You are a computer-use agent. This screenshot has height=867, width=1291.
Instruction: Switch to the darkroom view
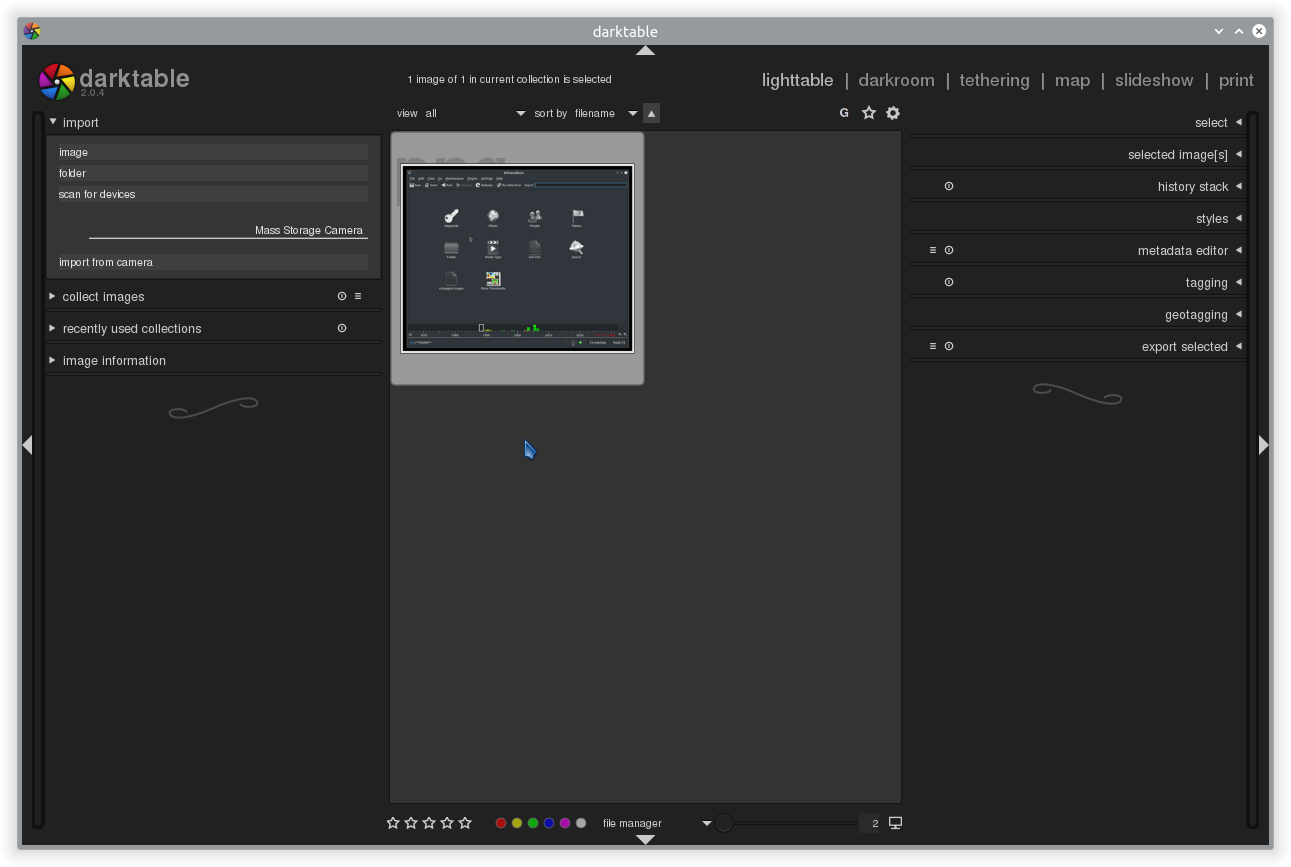(x=896, y=80)
